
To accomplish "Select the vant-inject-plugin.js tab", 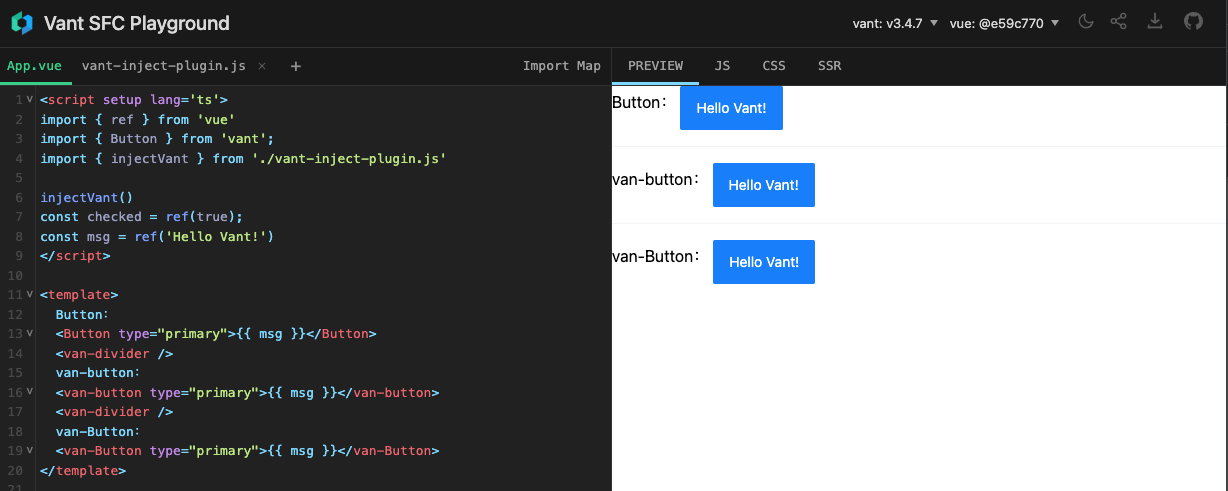I will pyautogui.click(x=163, y=66).
